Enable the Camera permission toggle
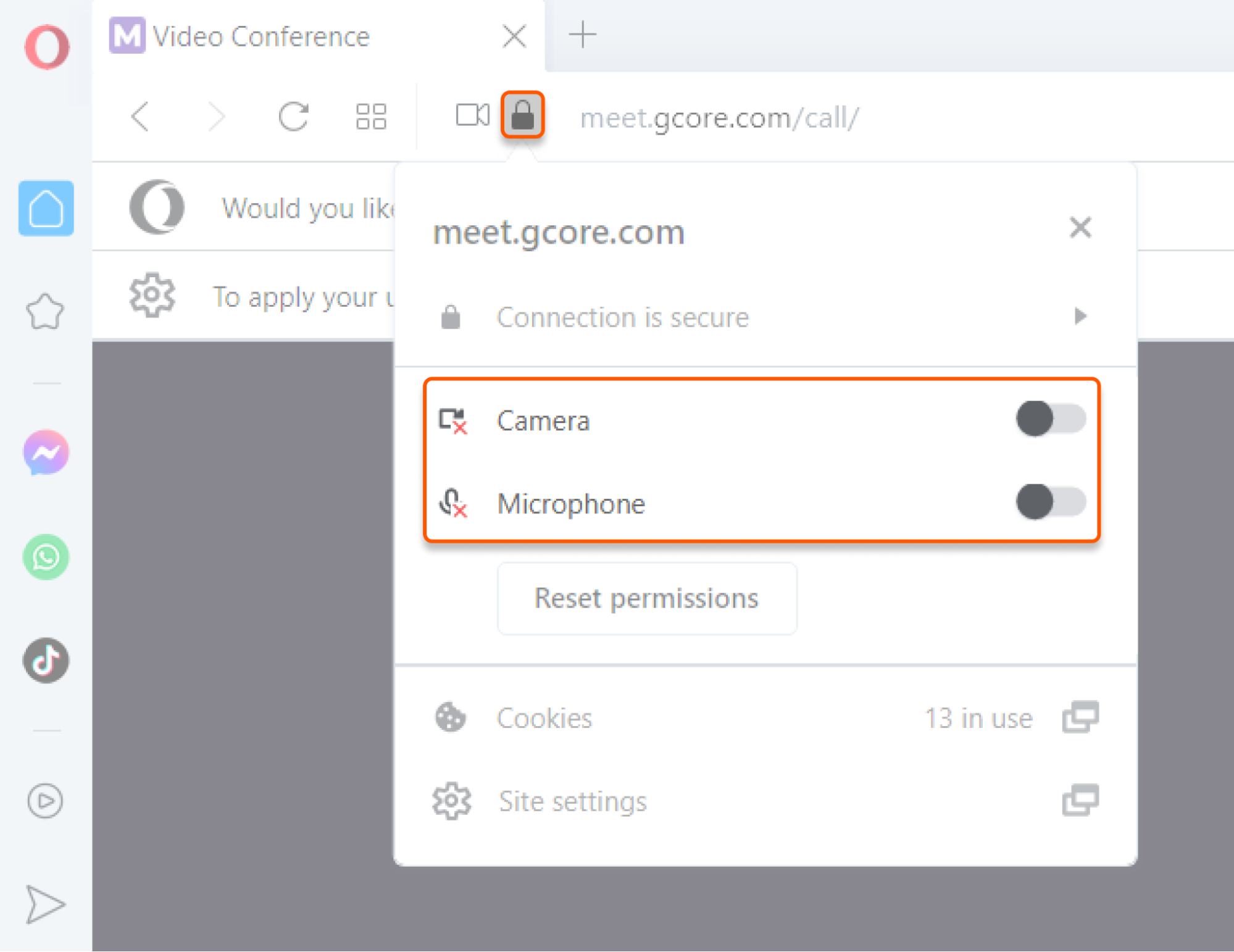Viewport: 1234px width, 952px height. [1048, 419]
